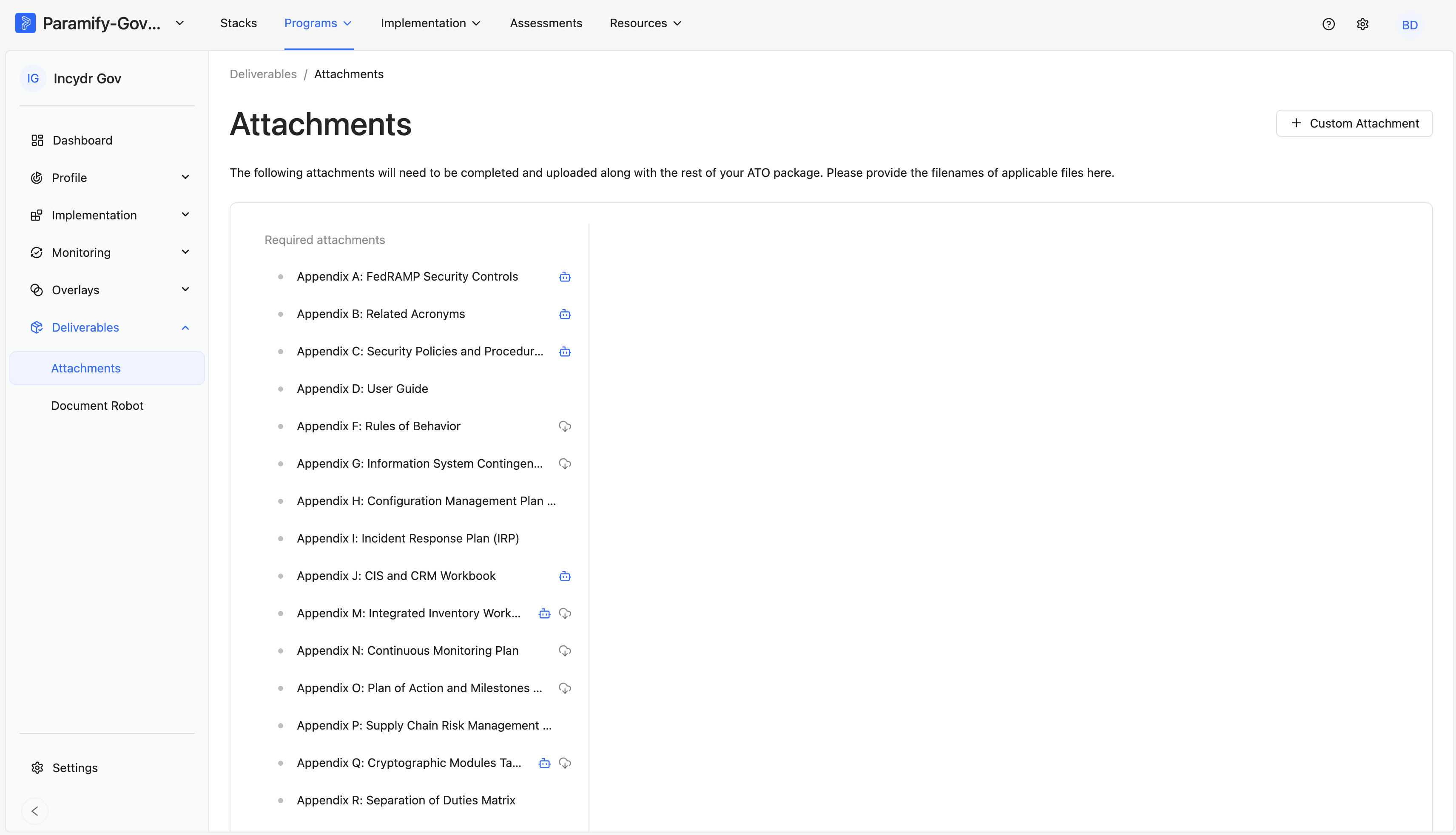Click the robot icon for Appendix B
The image size is (1456, 835).
click(x=565, y=314)
